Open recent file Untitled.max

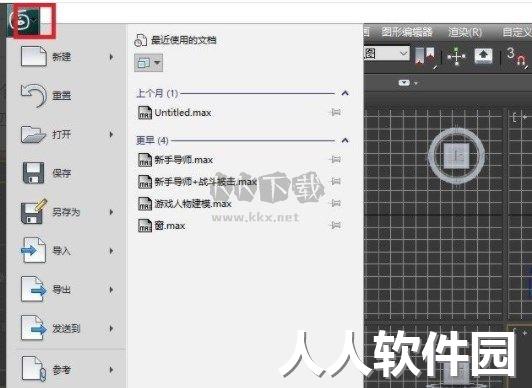tap(174, 113)
